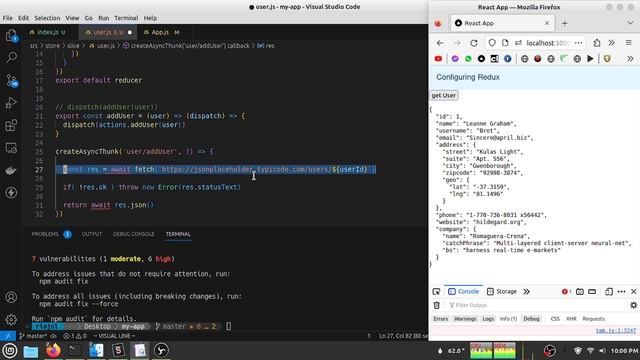Viewport: 640px width, 360px height.
Task: Toggle the Errors filter in console
Action: tap(440, 319)
